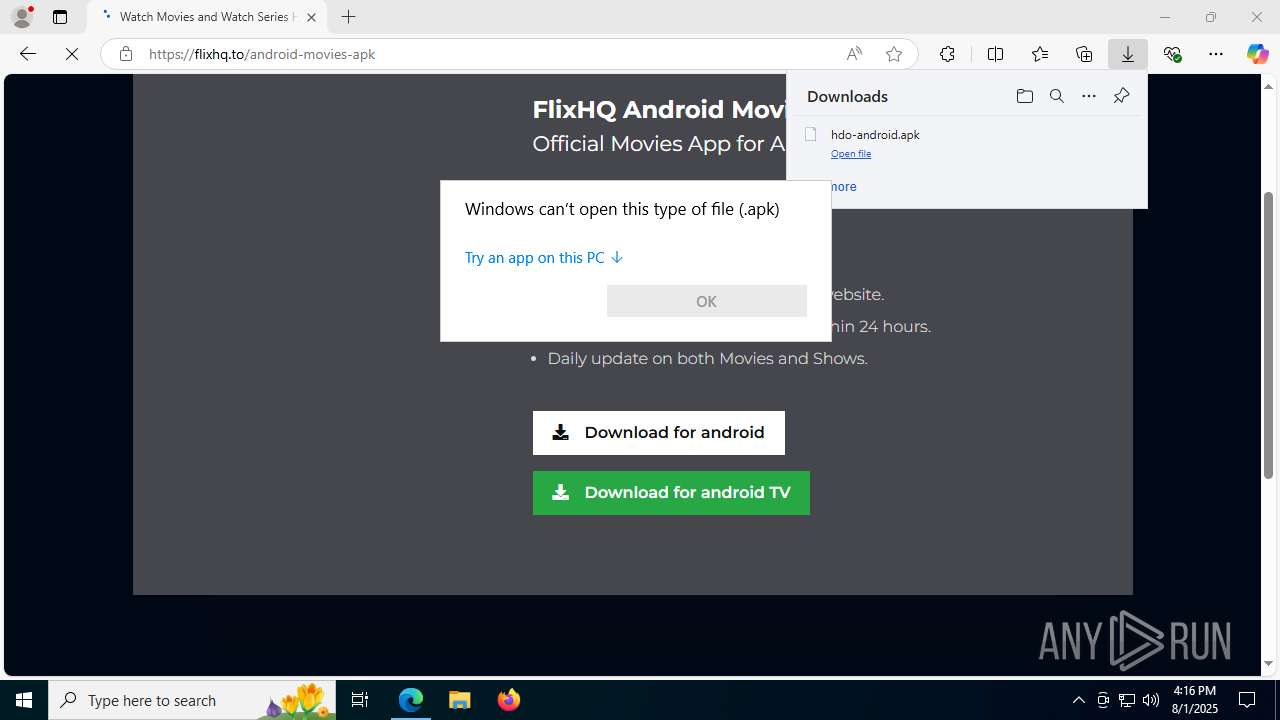Search downloads with magnifier icon
The width and height of the screenshot is (1280, 720).
(1056, 96)
